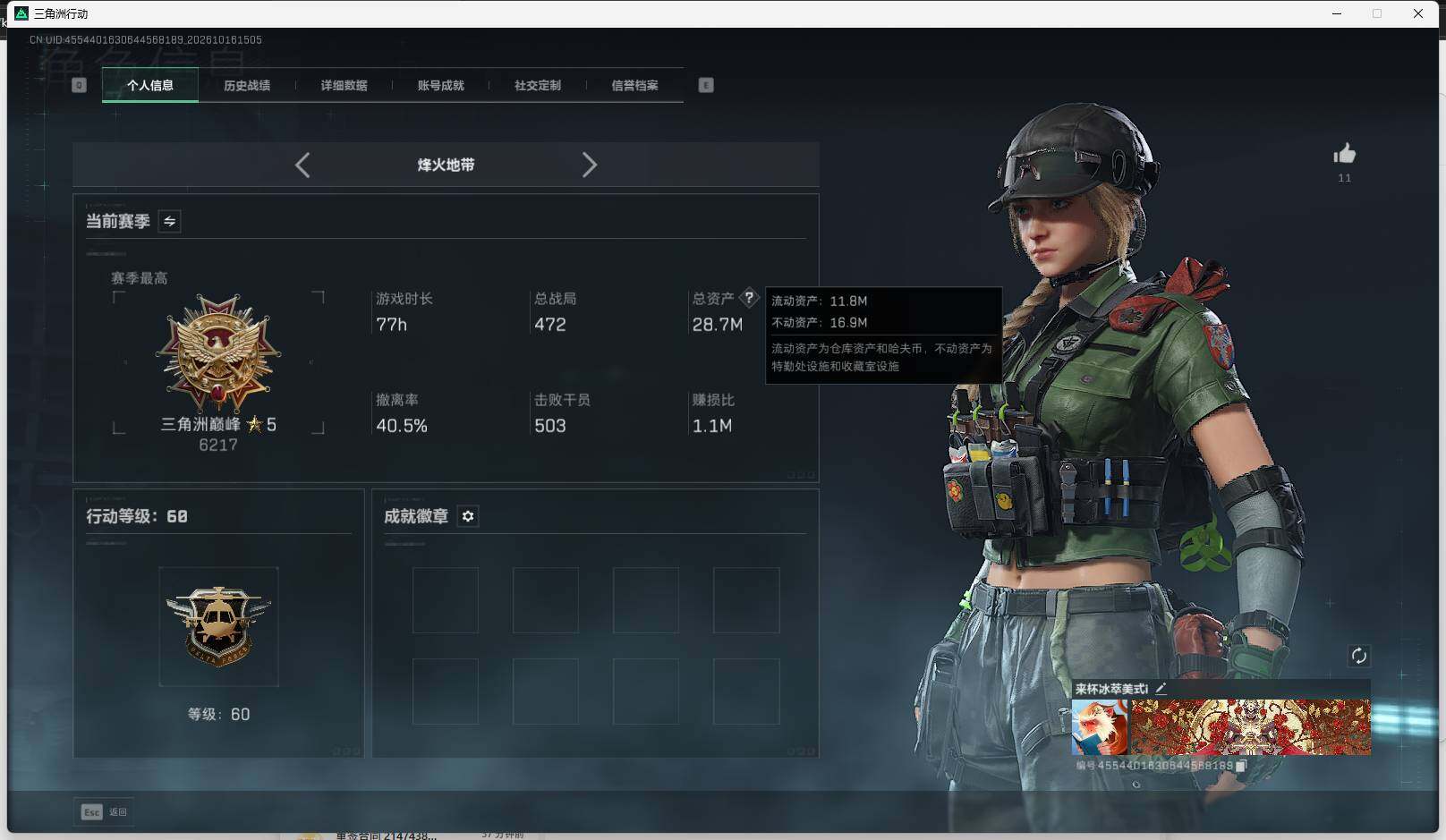Toggle current season switch icon
This screenshot has width=1446, height=840.
(169, 221)
